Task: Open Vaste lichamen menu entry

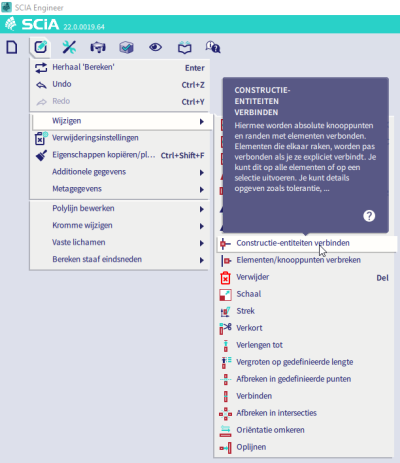Action: 120,243
